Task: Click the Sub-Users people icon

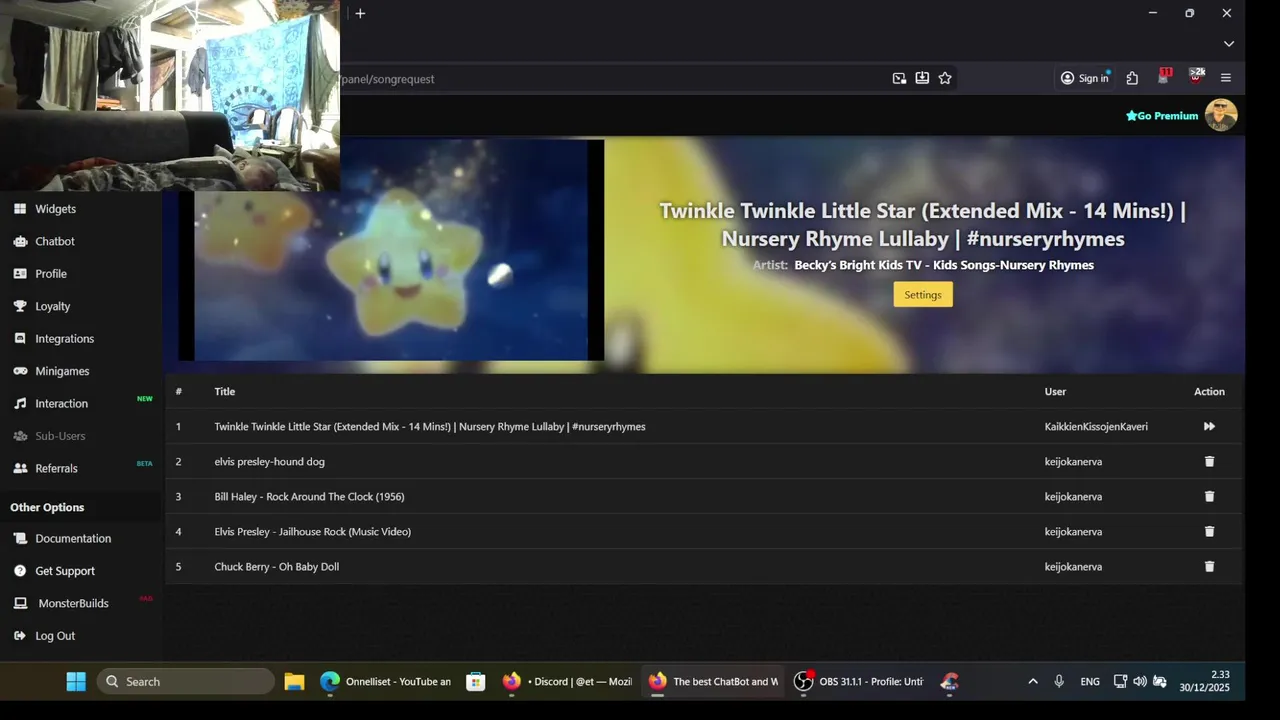Action: [x=20, y=436]
